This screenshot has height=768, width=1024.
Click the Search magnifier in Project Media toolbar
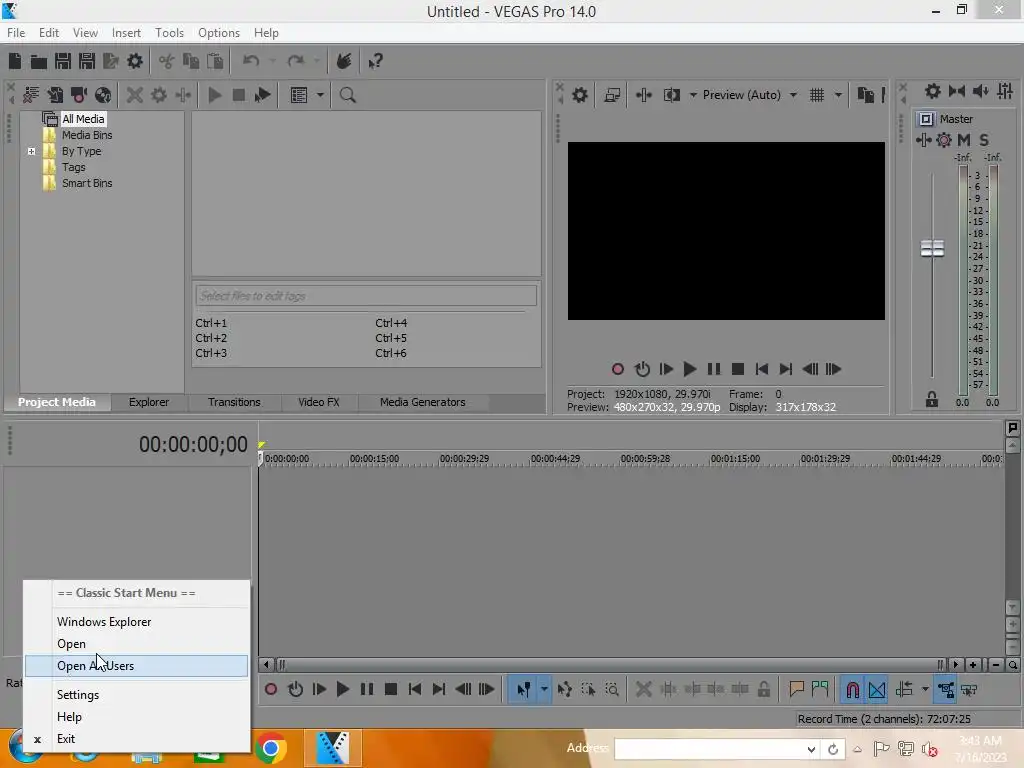tap(347, 95)
